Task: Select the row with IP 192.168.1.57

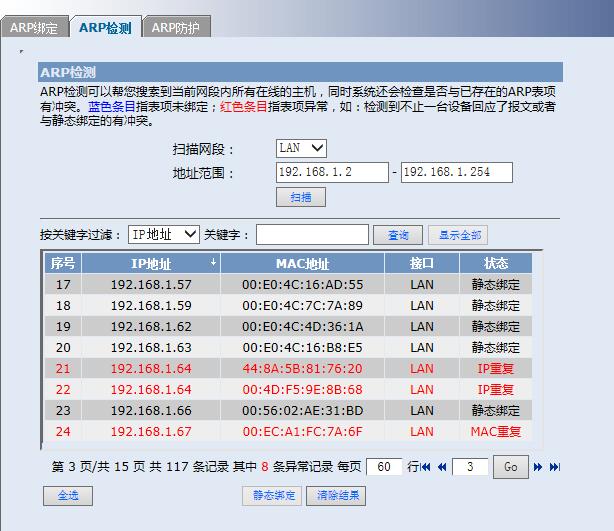Action: tap(288, 284)
